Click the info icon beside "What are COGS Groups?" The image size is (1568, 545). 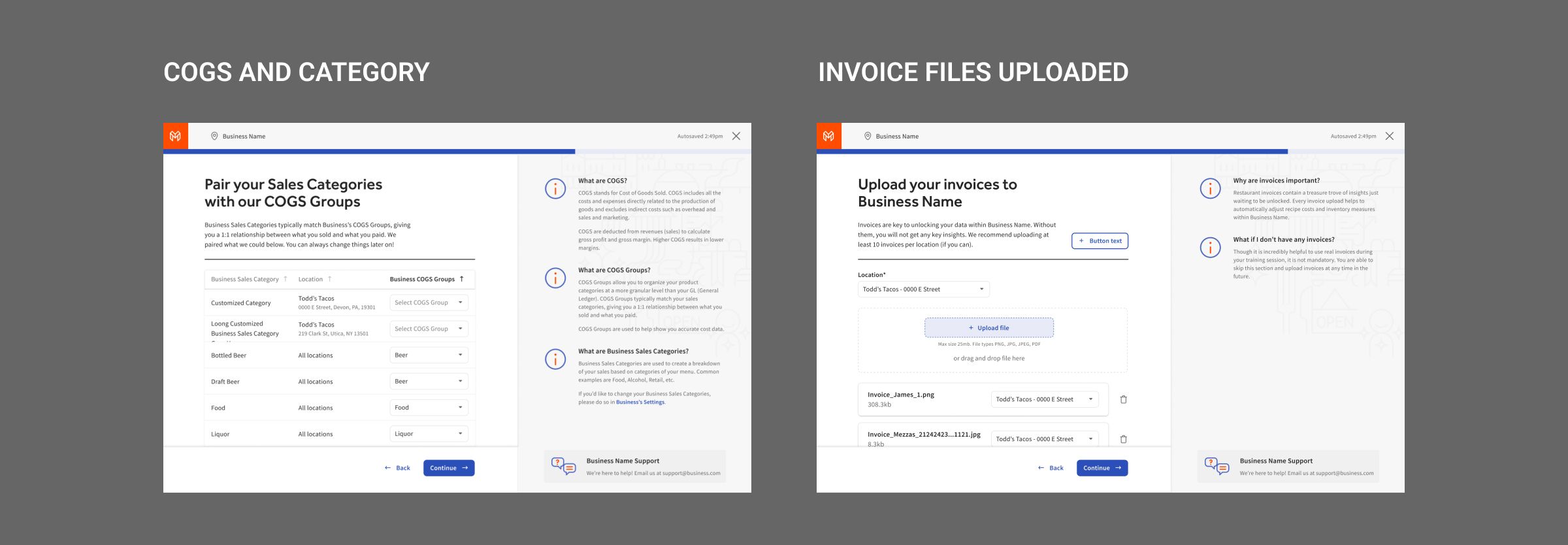coord(555,278)
